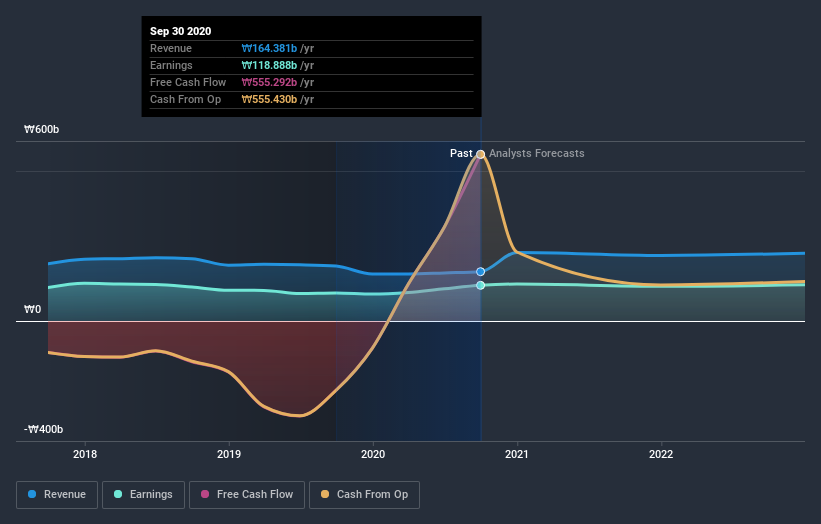Click the Free Cash Flow row label in tooltip
The height and width of the screenshot is (524, 821).
(188, 82)
